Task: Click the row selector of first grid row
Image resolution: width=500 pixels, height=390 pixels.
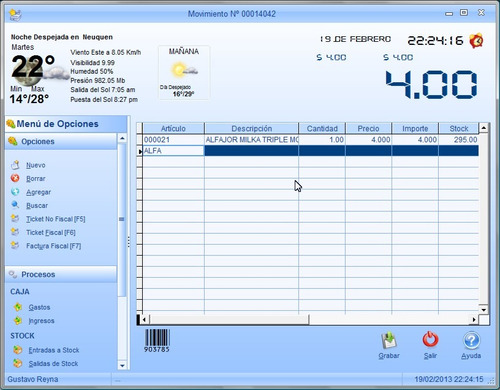Action: click(x=140, y=140)
